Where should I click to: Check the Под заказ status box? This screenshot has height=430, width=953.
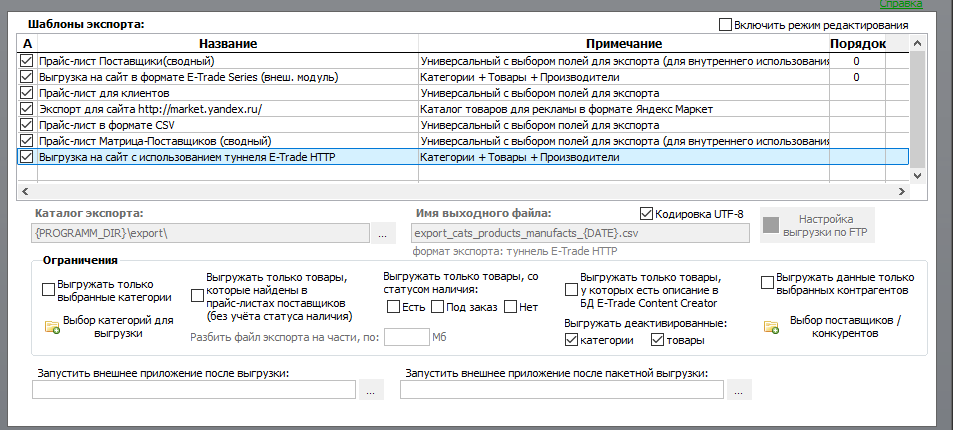pos(437,307)
